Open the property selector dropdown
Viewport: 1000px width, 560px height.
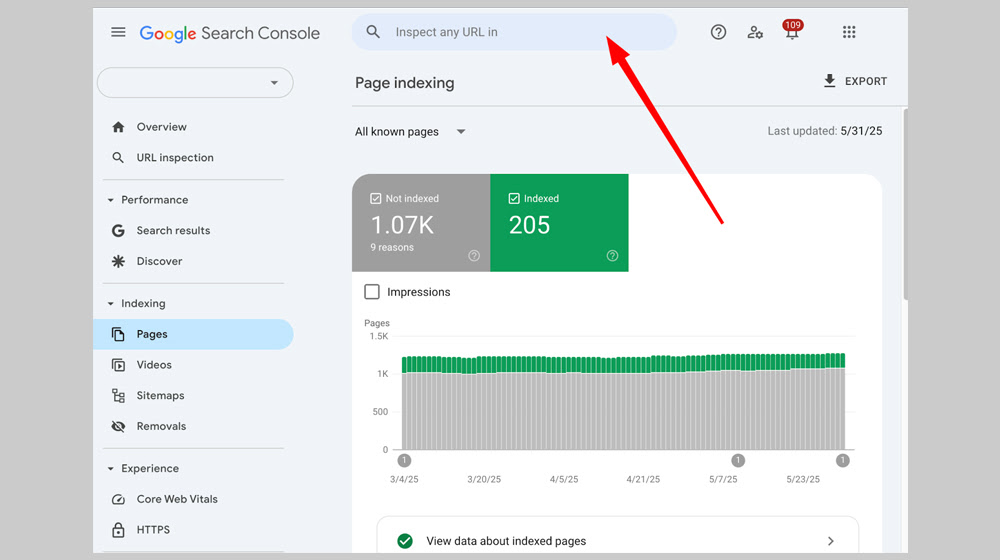(195, 83)
